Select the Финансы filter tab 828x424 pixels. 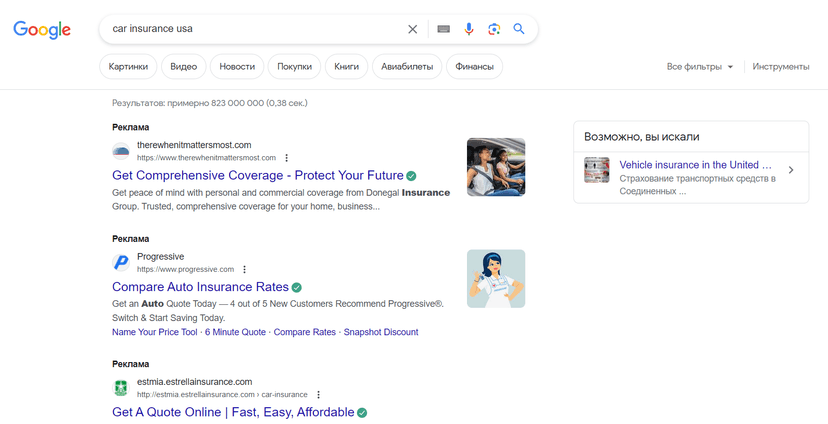(x=474, y=67)
